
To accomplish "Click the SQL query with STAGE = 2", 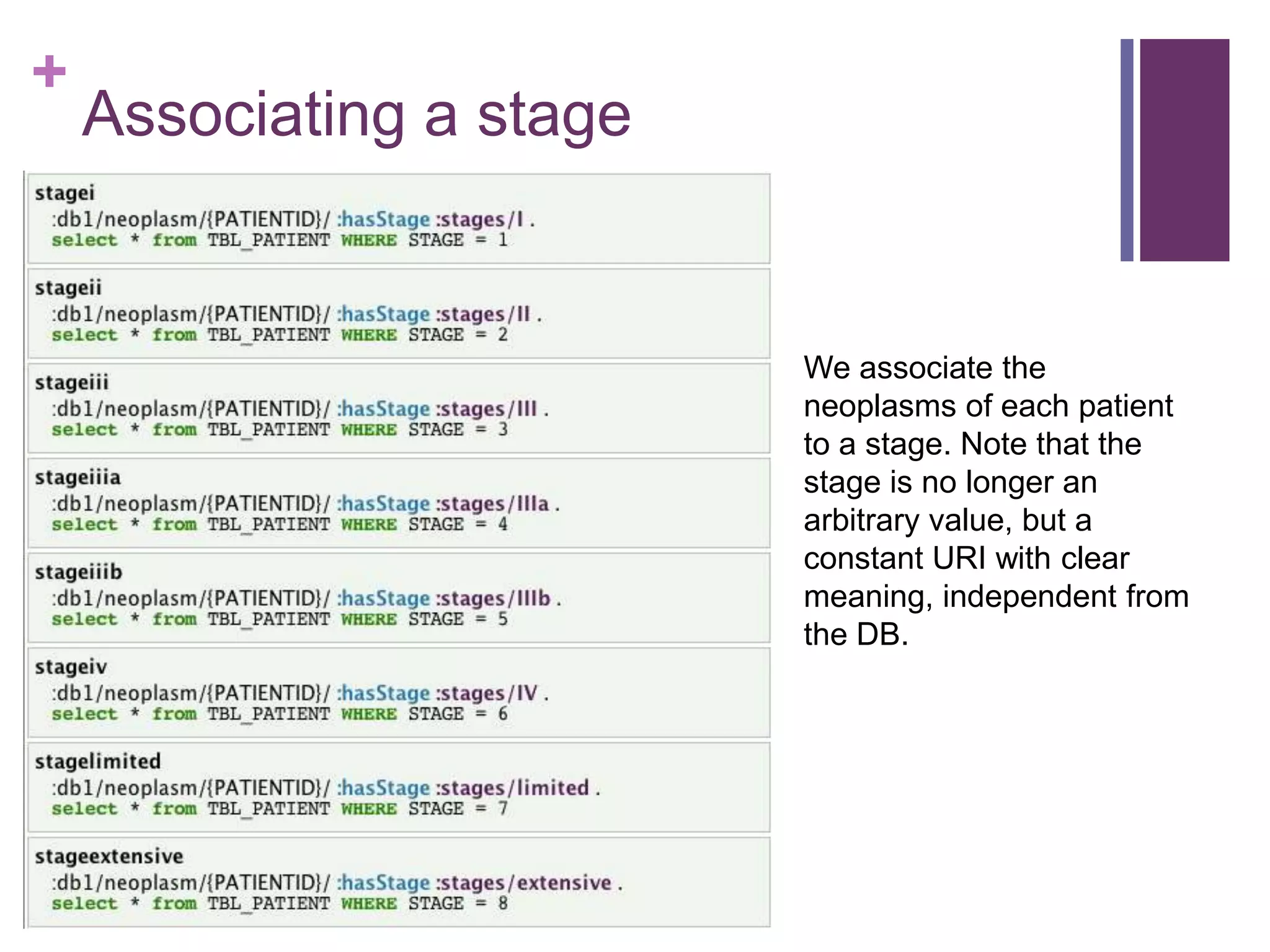I will click(280, 335).
